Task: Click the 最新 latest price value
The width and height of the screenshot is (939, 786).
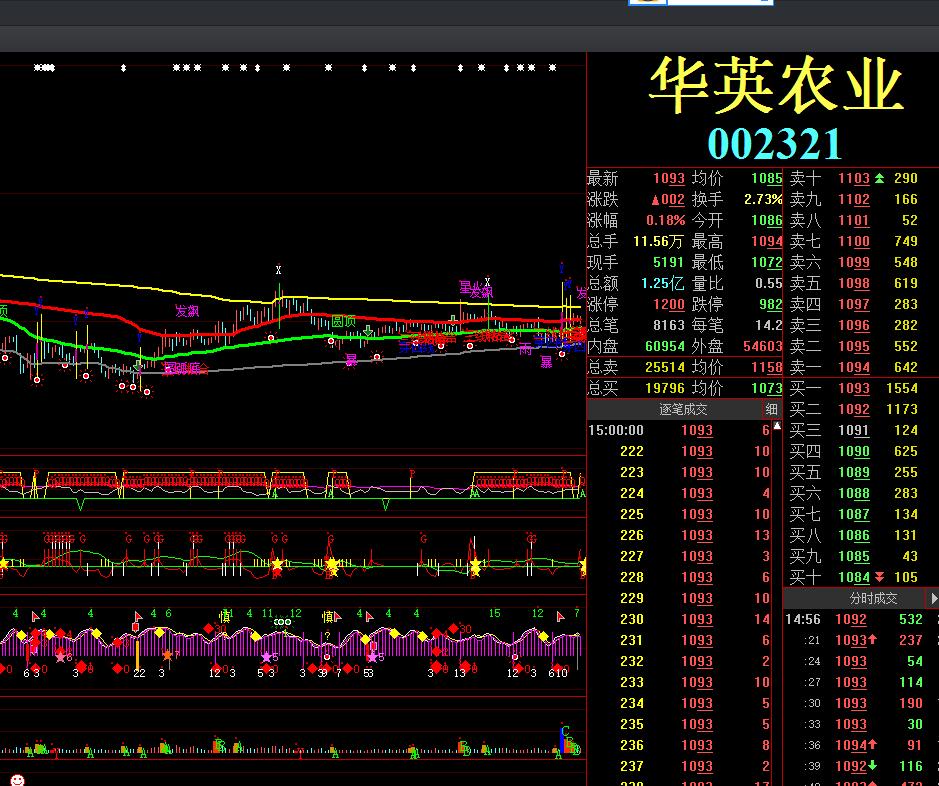Action: 668,178
